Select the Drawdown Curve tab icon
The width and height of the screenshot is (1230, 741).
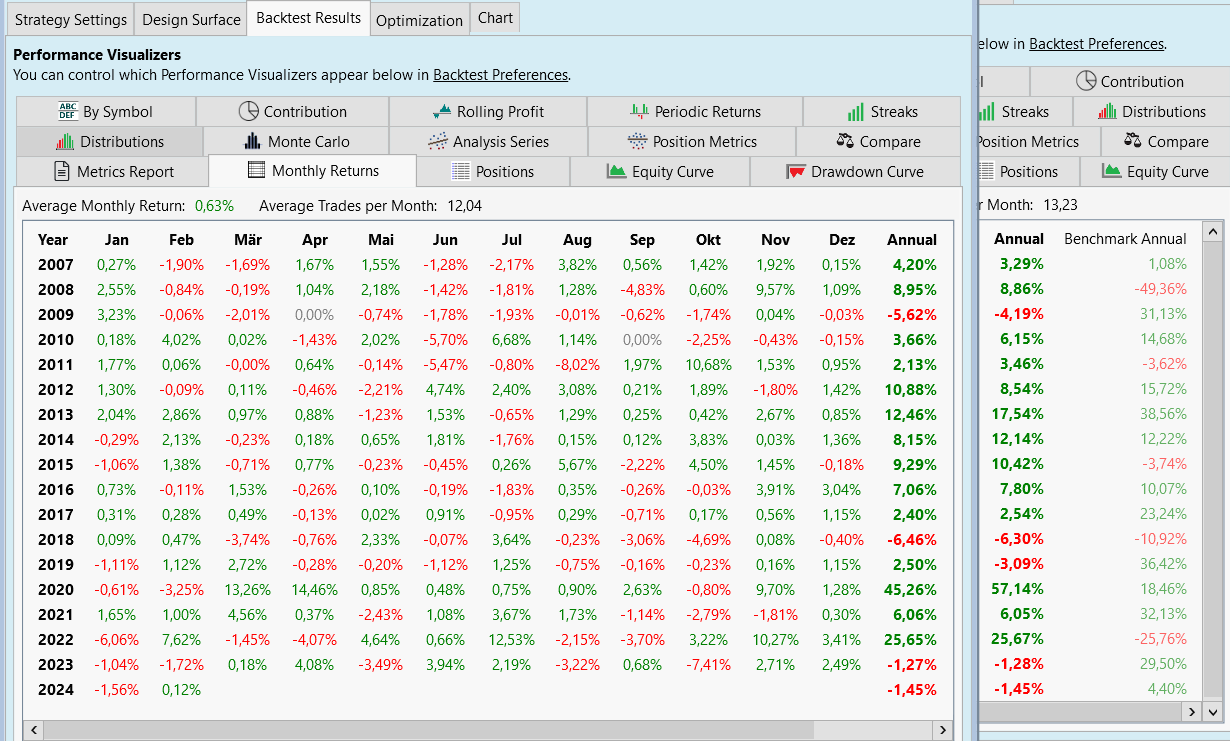796,172
